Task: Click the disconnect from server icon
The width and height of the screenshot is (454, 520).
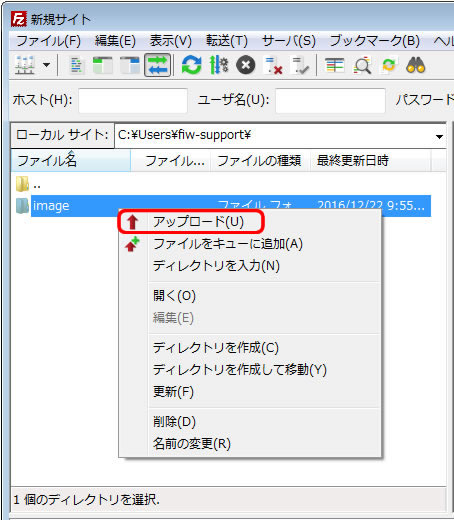Action: pos(273,65)
